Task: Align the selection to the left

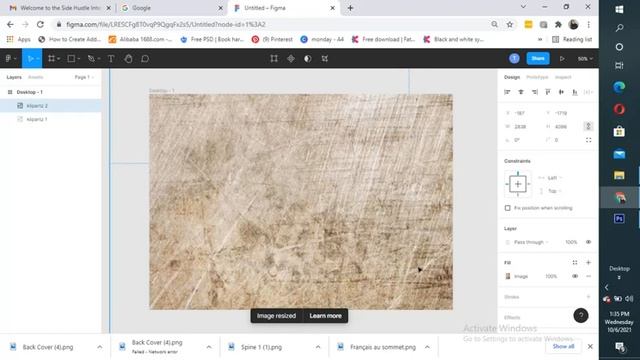Action: 507,92
